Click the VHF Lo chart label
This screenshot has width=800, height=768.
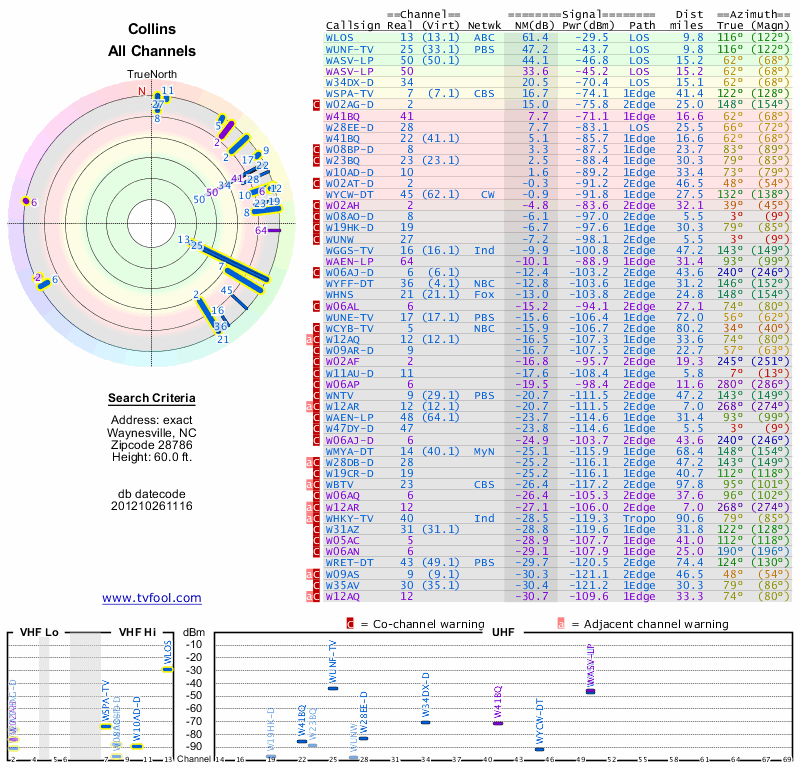(x=39, y=632)
